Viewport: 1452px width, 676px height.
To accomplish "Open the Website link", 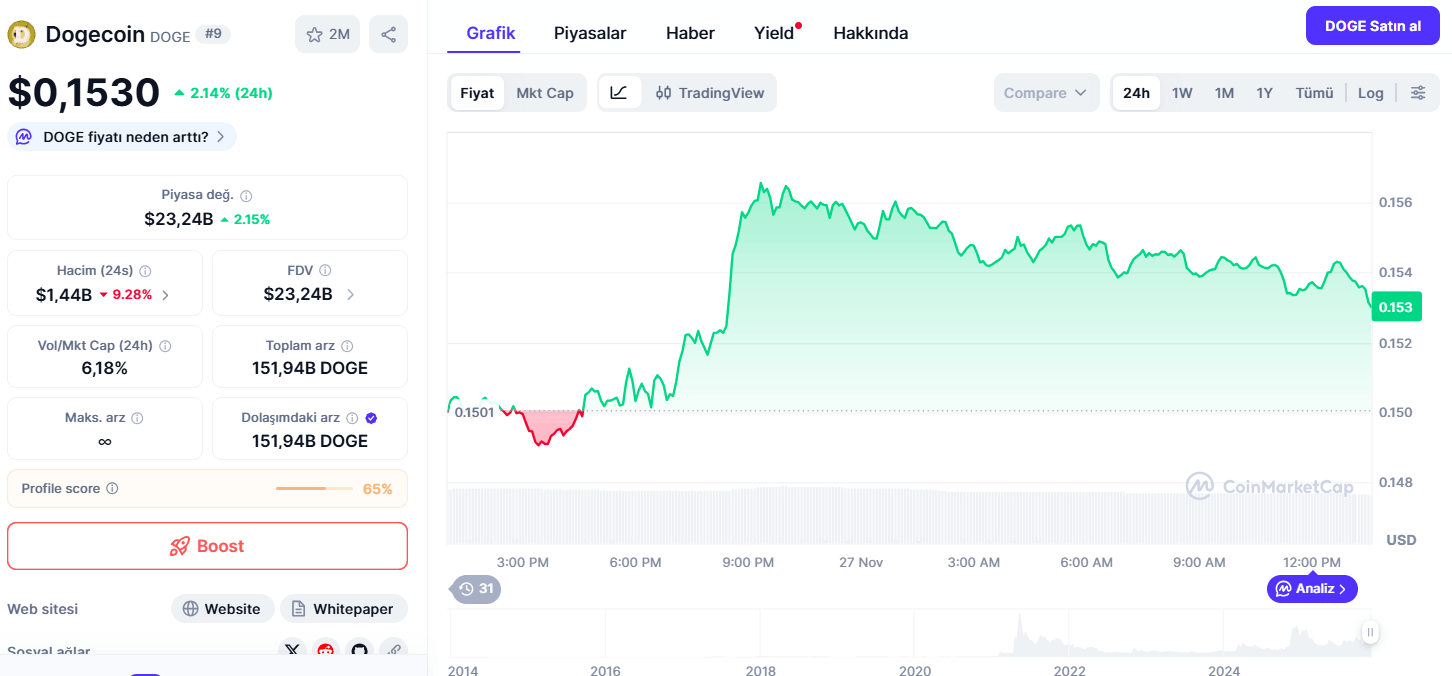I will tap(221, 609).
